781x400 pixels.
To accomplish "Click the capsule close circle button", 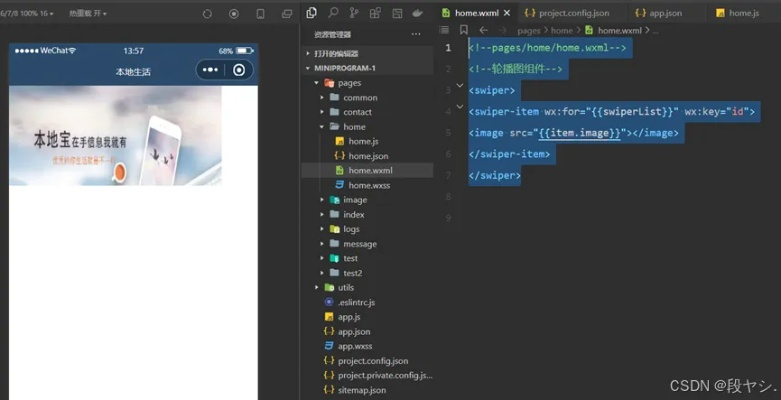I will point(238,70).
